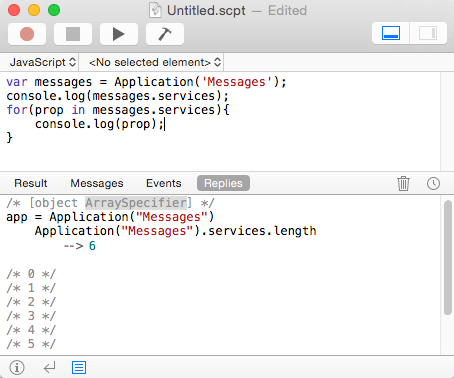The width and height of the screenshot is (454, 378).
Task: Click the yellow minimize window button
Action: tap(34, 10)
